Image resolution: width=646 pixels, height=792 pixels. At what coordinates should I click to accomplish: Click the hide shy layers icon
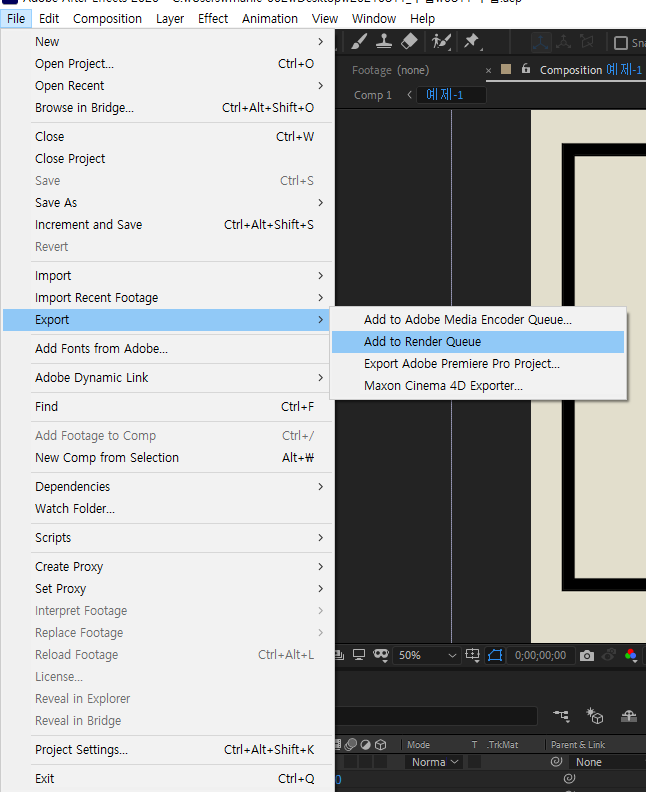pyautogui.click(x=629, y=716)
